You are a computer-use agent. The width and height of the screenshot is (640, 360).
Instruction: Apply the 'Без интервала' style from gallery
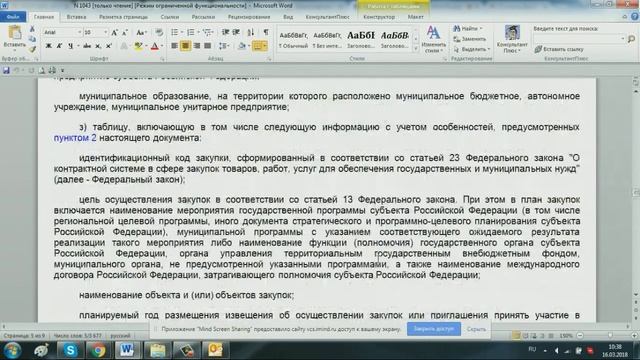pos(327,40)
